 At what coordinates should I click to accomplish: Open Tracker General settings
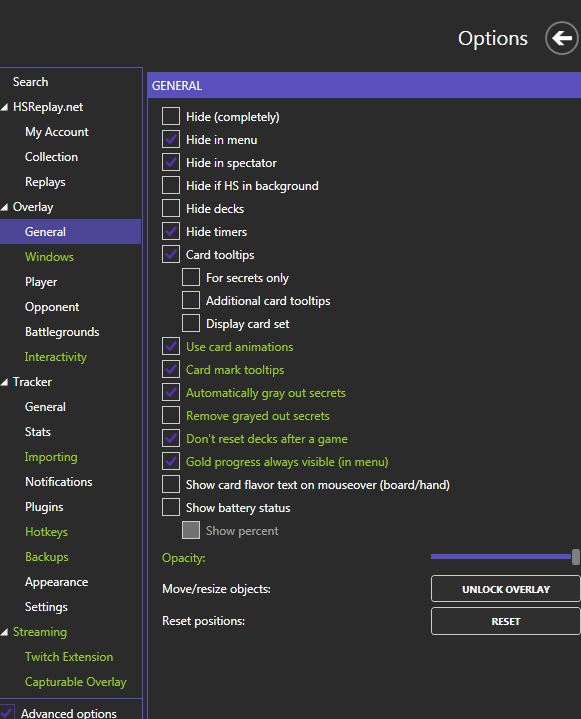click(45, 407)
